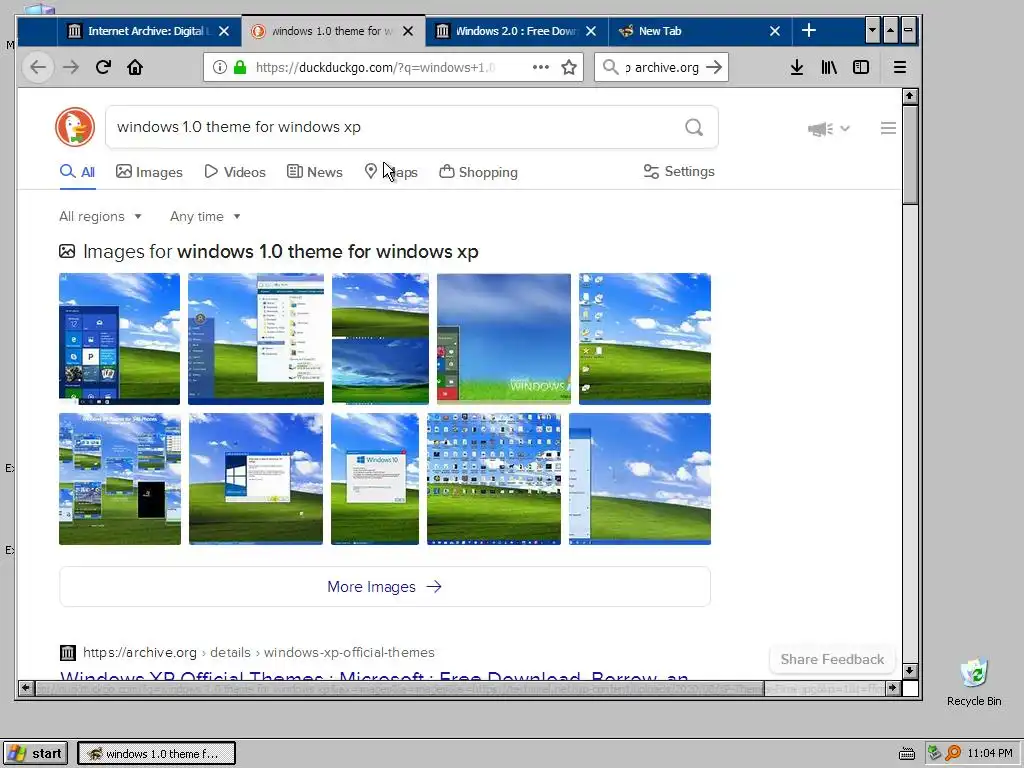Go back with the browser back arrow
1024x768 pixels.
(x=38, y=67)
